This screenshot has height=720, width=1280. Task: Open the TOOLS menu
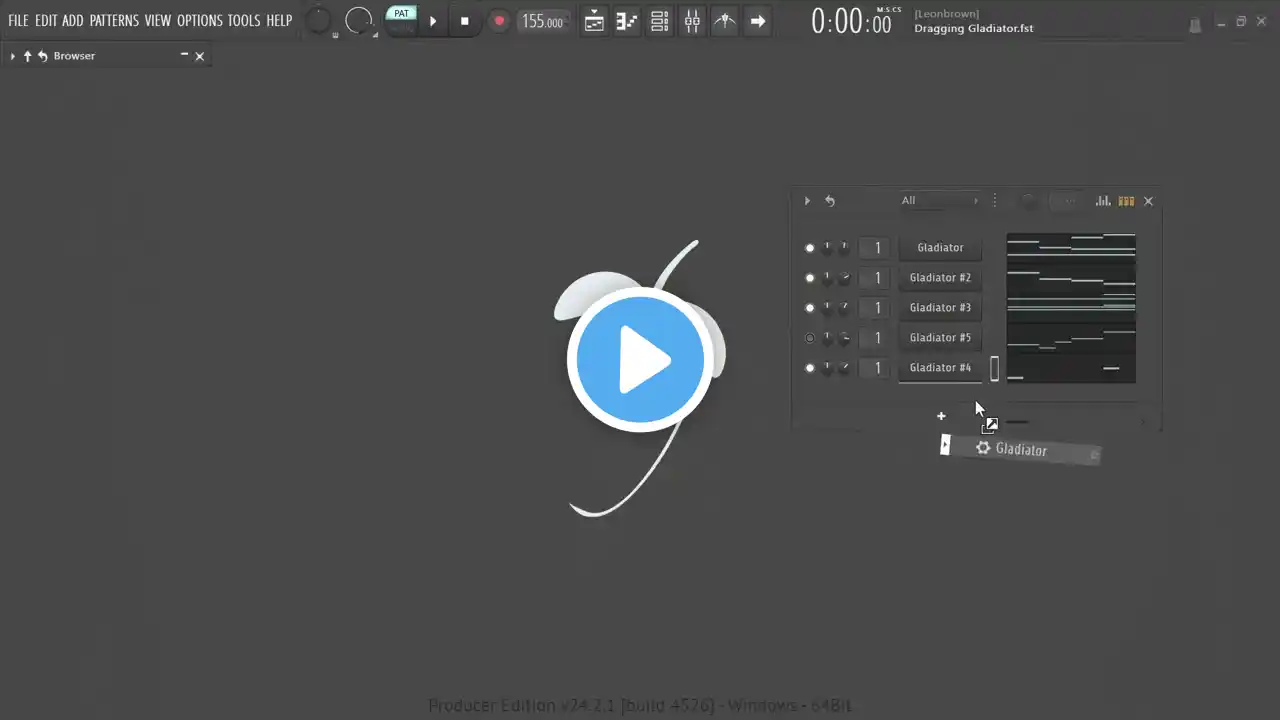click(244, 20)
